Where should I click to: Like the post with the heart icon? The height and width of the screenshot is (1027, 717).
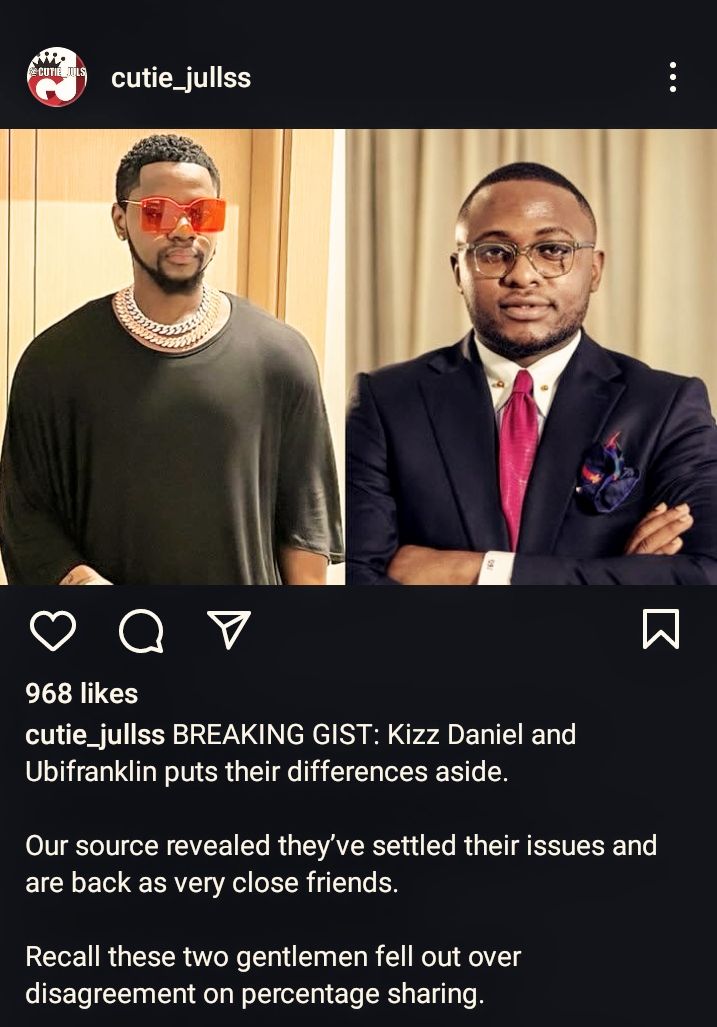click(53, 631)
